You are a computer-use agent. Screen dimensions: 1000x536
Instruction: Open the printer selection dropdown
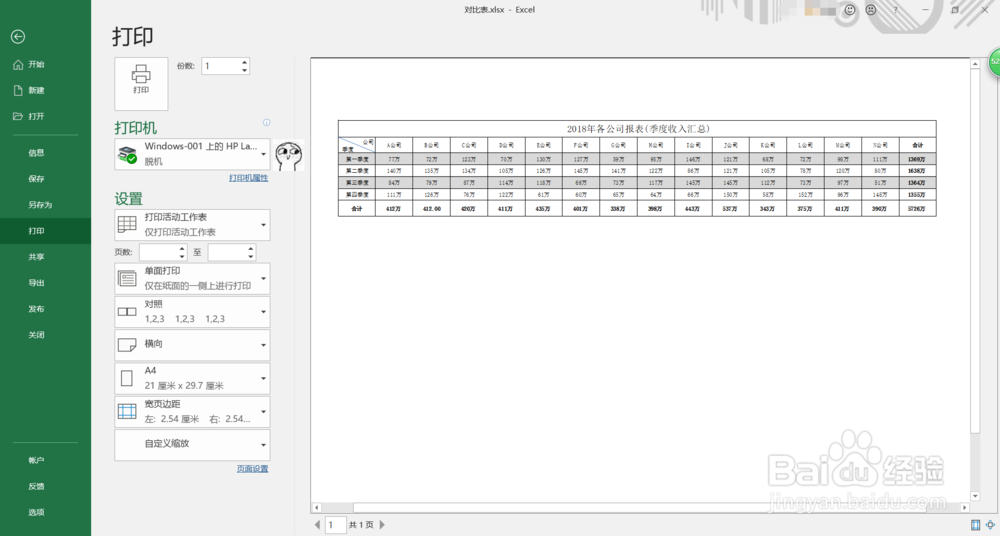[192, 154]
